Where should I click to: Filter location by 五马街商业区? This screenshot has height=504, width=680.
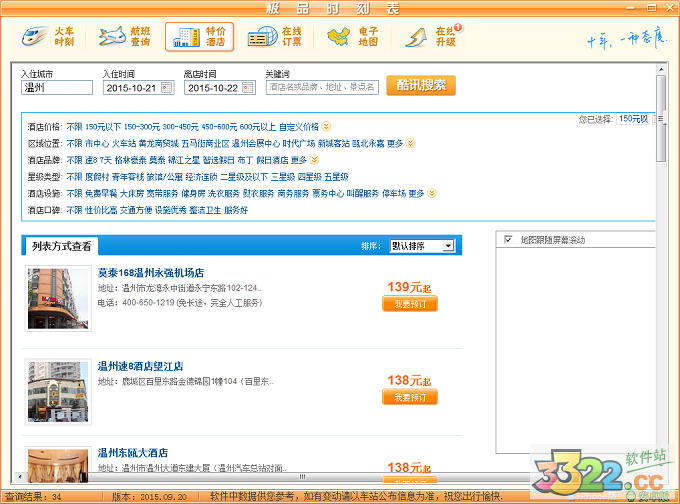(205, 144)
